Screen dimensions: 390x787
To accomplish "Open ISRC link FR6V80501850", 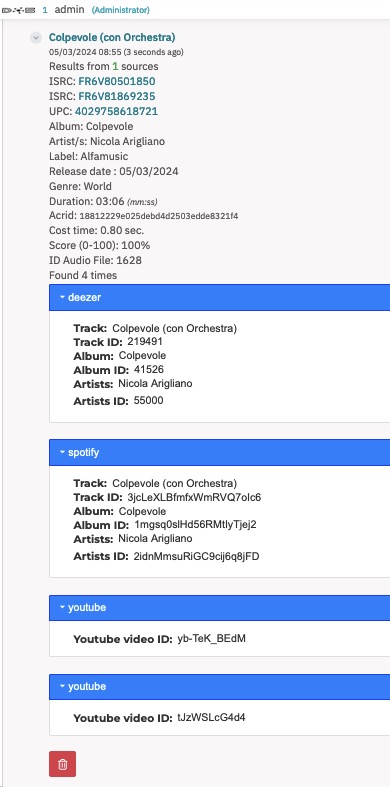I will (116, 81).
